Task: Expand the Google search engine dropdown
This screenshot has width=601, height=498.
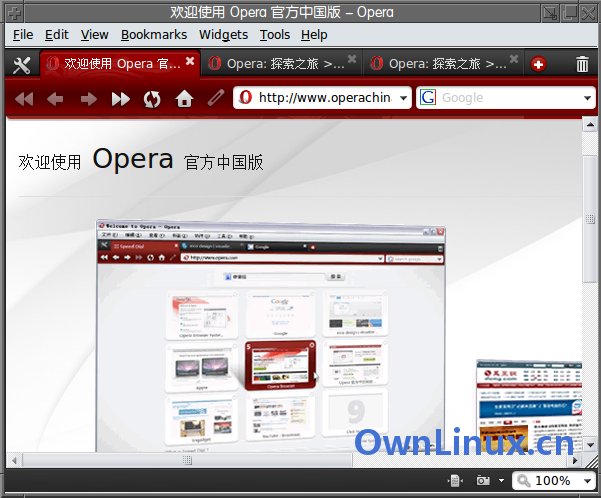Action: coord(587,98)
